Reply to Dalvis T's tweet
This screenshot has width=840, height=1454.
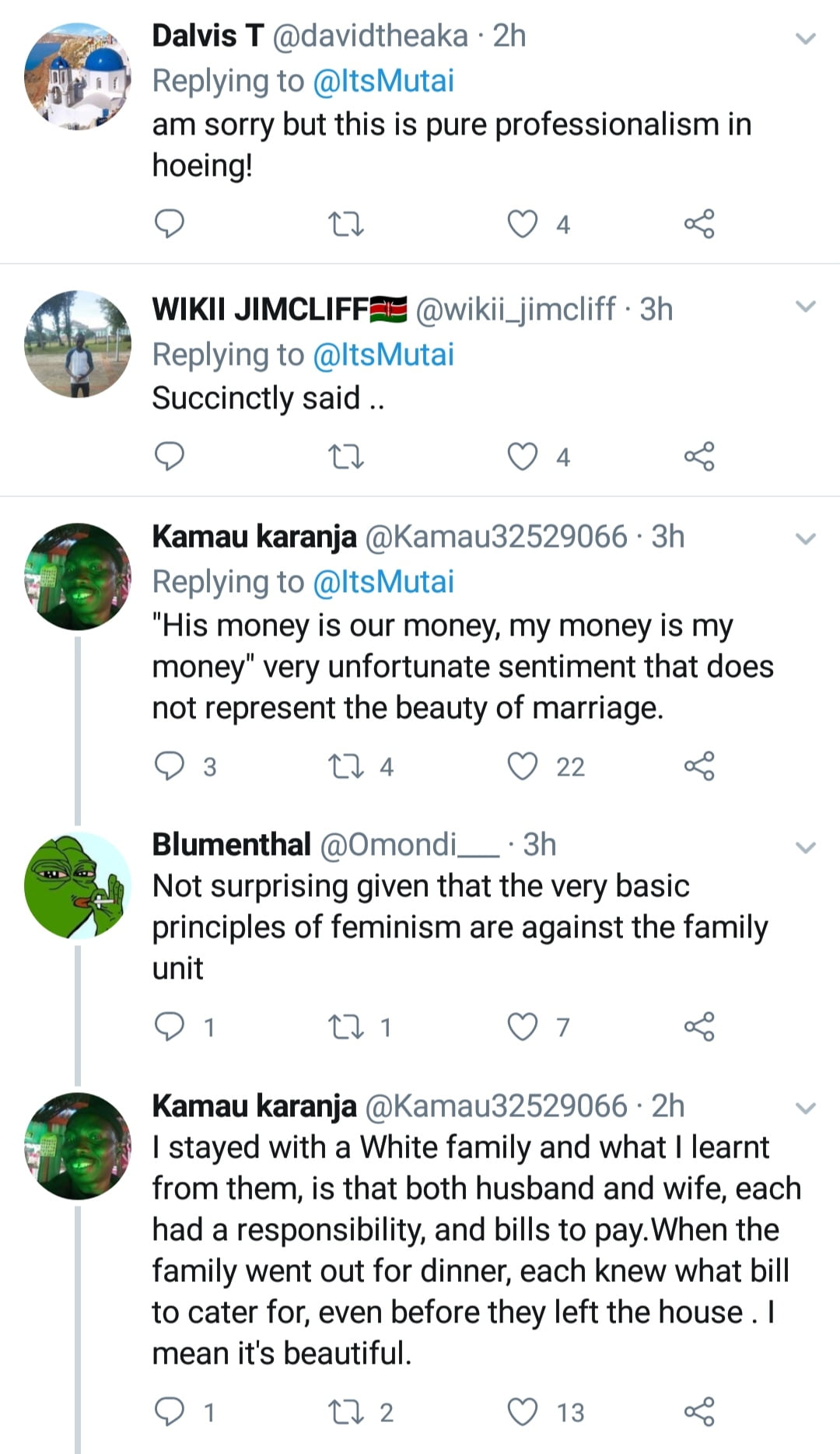coord(170,224)
